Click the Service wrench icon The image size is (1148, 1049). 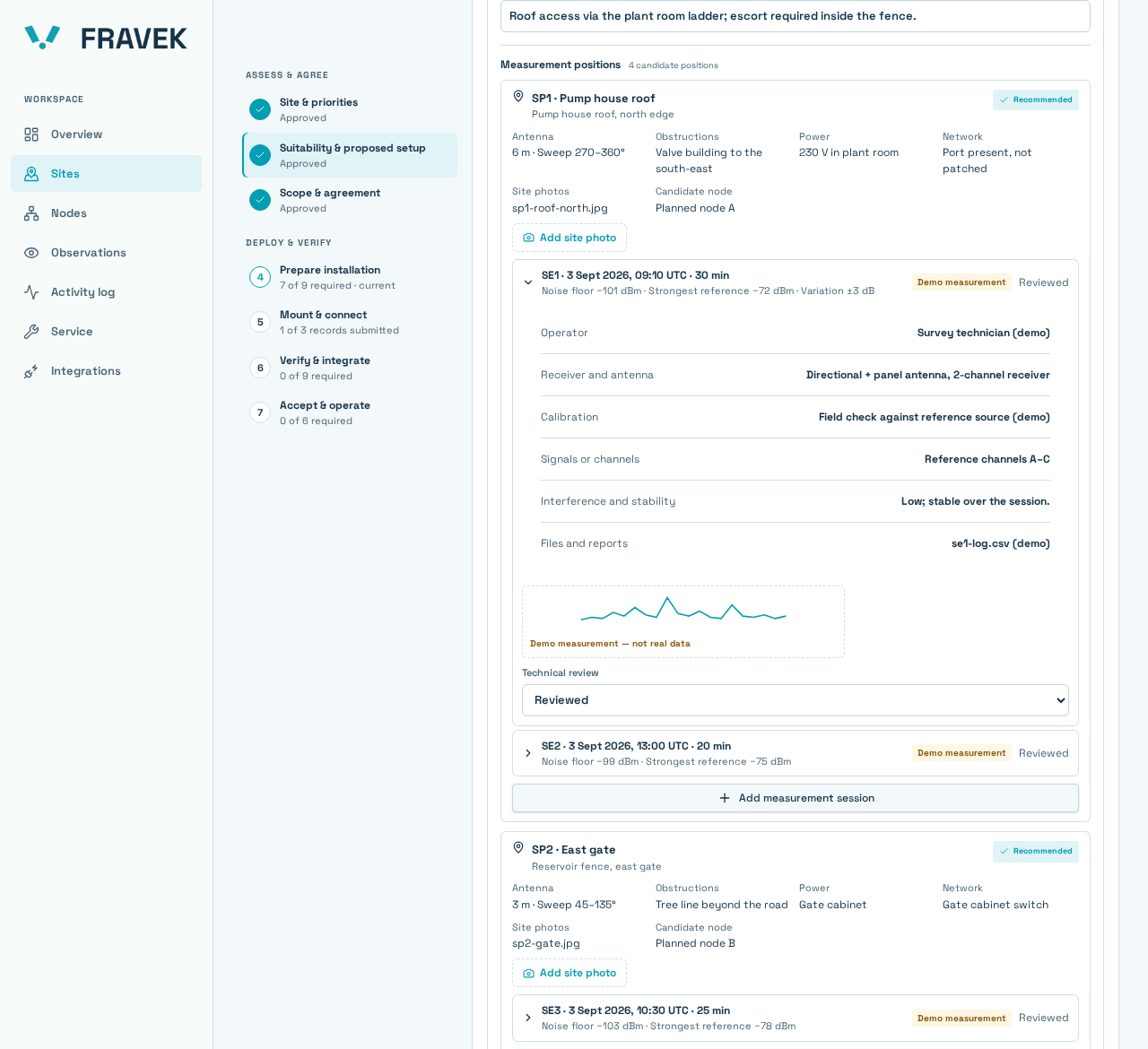(x=31, y=332)
